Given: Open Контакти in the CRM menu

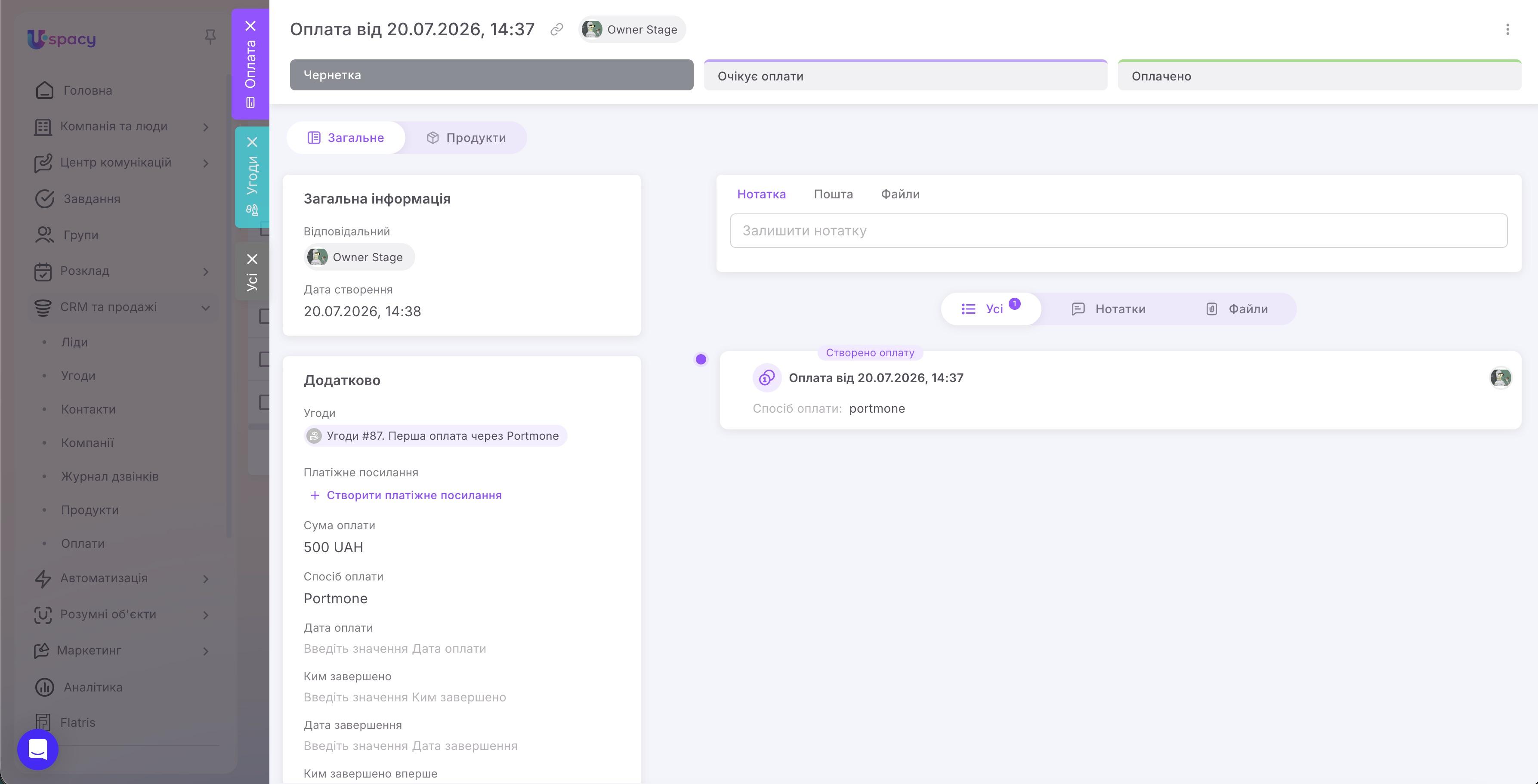Looking at the screenshot, I should 88,409.
